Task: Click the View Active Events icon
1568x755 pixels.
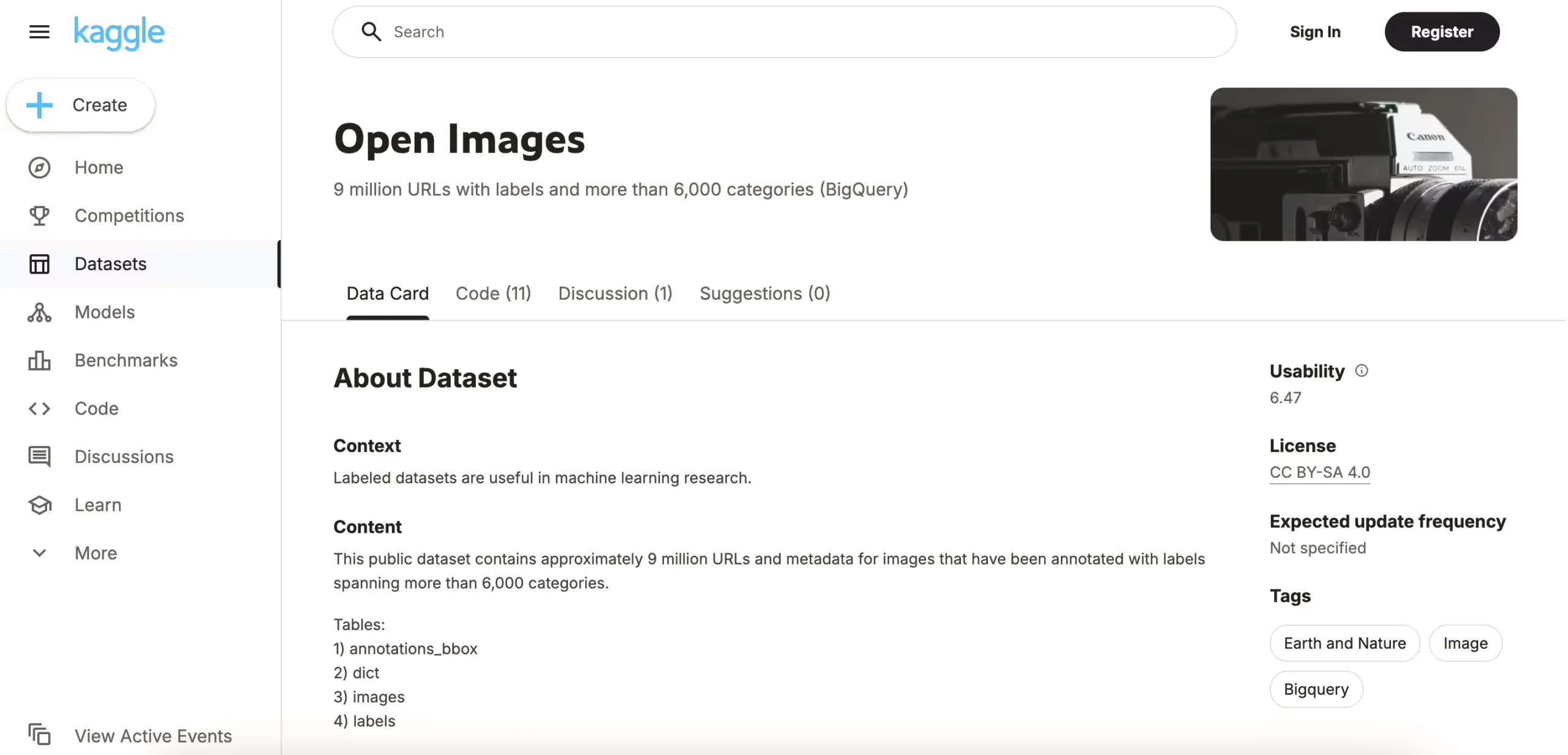Action: (x=39, y=735)
